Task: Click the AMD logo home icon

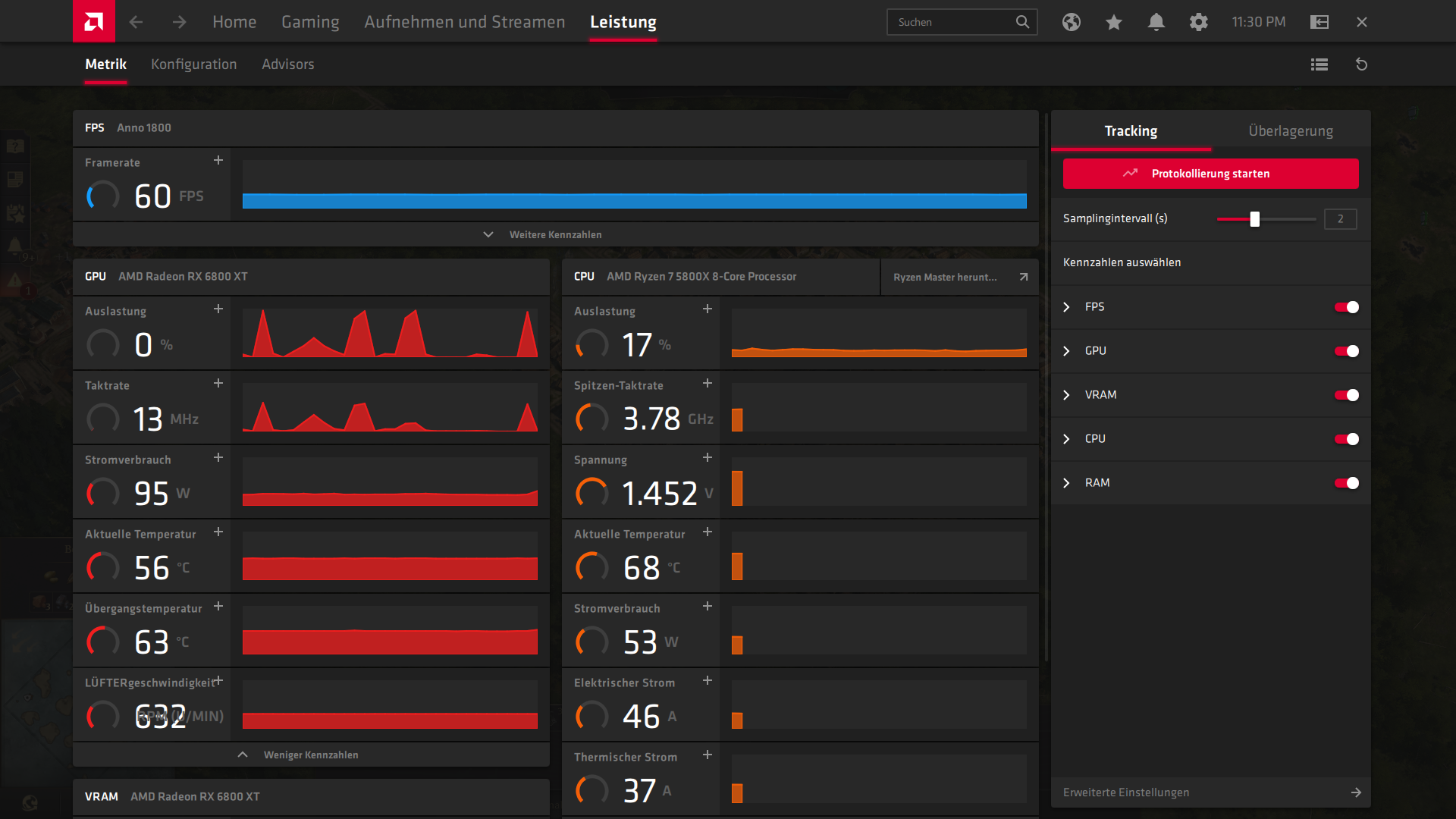Action: 93,21
